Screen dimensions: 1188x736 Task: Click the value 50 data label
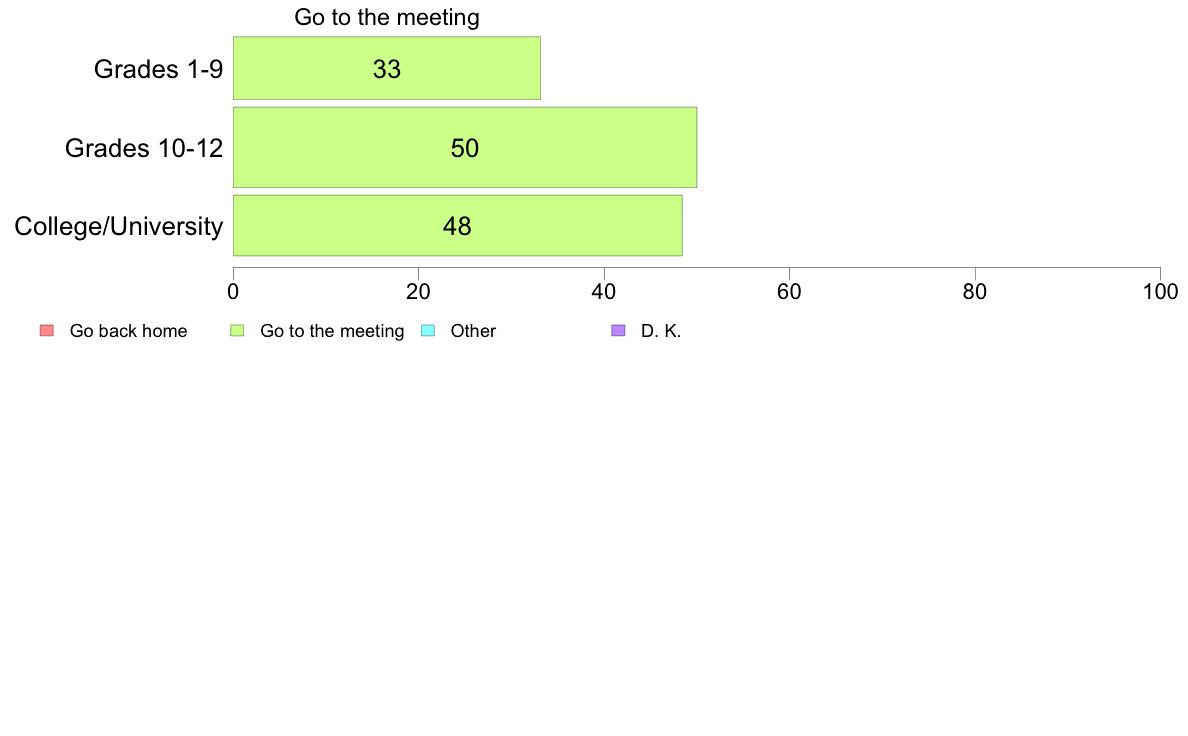[464, 148]
